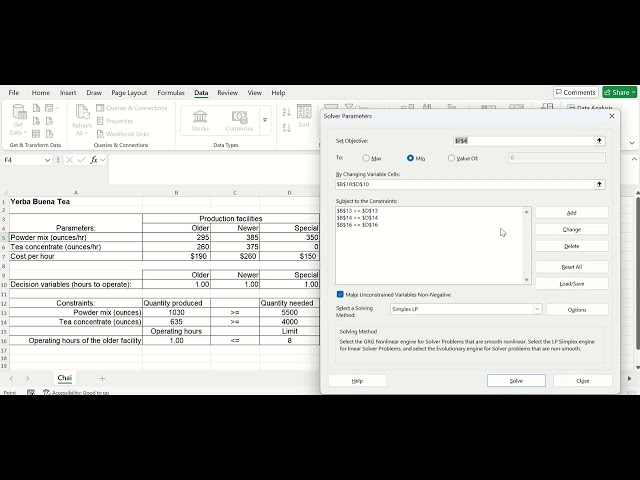Collapse the formula bar chevron

click(x=634, y=159)
